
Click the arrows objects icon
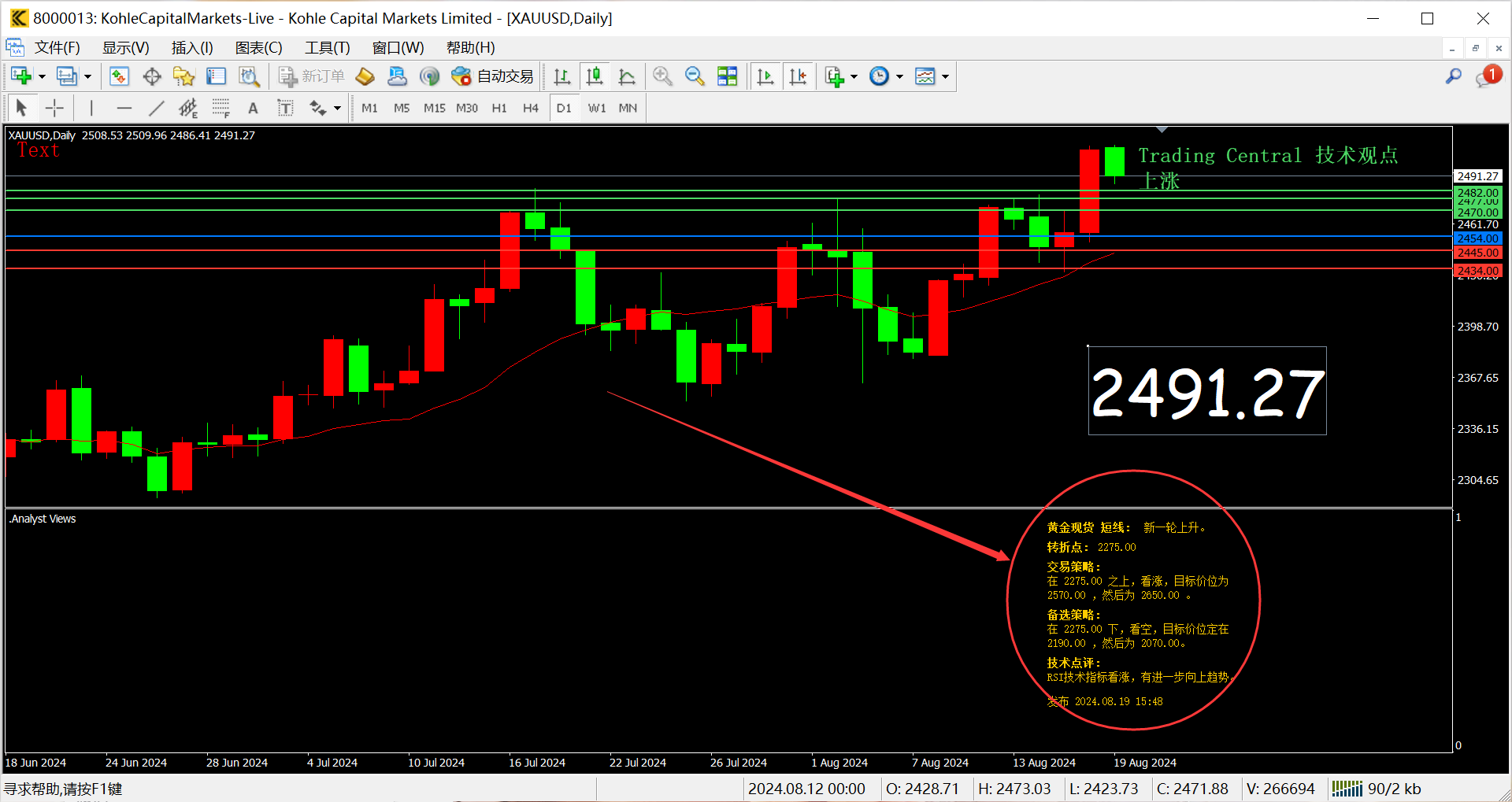tap(317, 108)
